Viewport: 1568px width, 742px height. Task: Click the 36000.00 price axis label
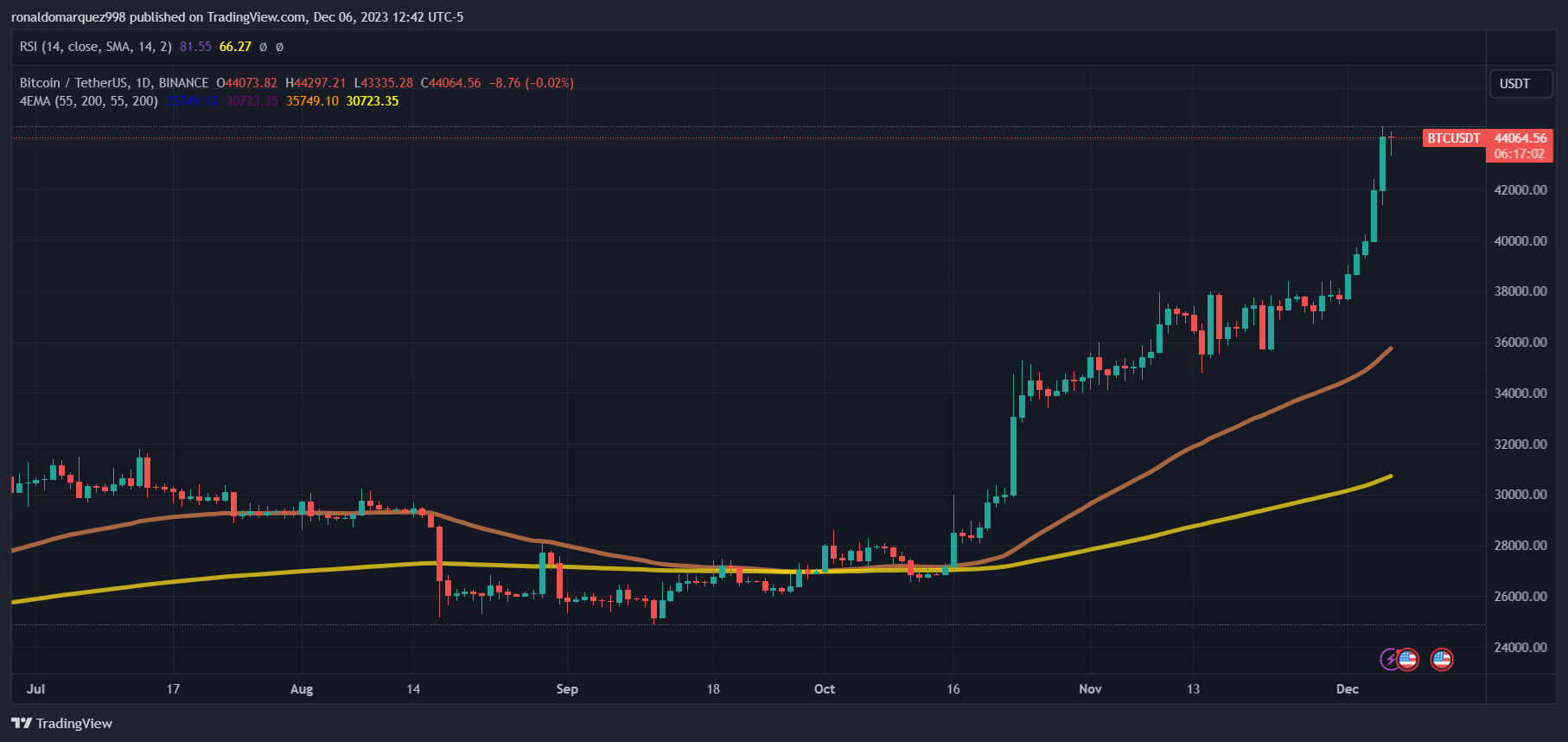tap(1520, 342)
